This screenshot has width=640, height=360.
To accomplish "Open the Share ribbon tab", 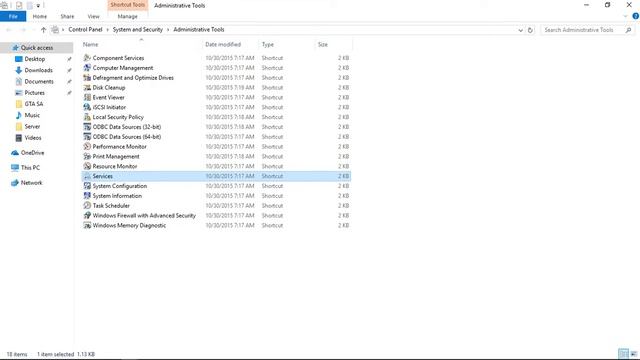I will (67, 16).
